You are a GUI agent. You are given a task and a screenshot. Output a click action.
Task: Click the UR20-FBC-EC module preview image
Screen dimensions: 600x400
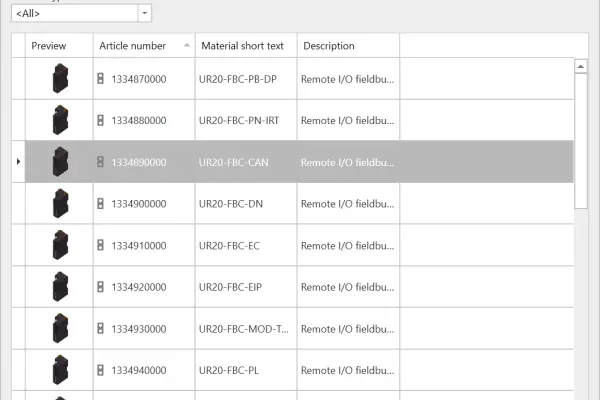tap(60, 245)
